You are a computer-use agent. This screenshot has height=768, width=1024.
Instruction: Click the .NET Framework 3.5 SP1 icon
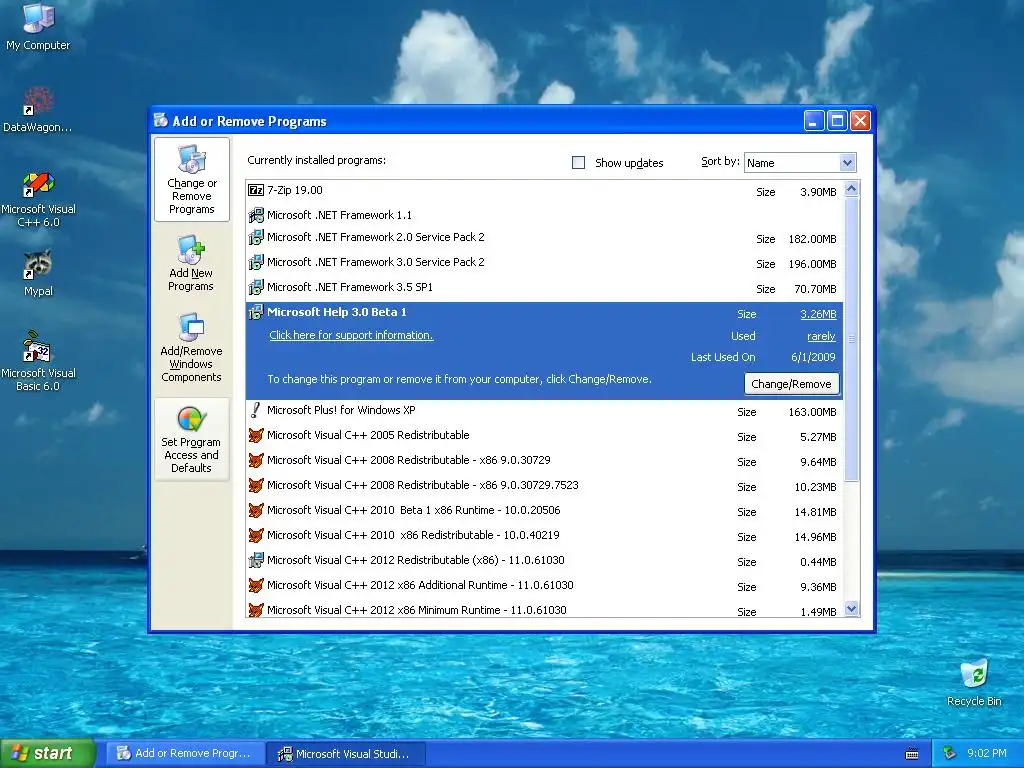tap(256, 287)
